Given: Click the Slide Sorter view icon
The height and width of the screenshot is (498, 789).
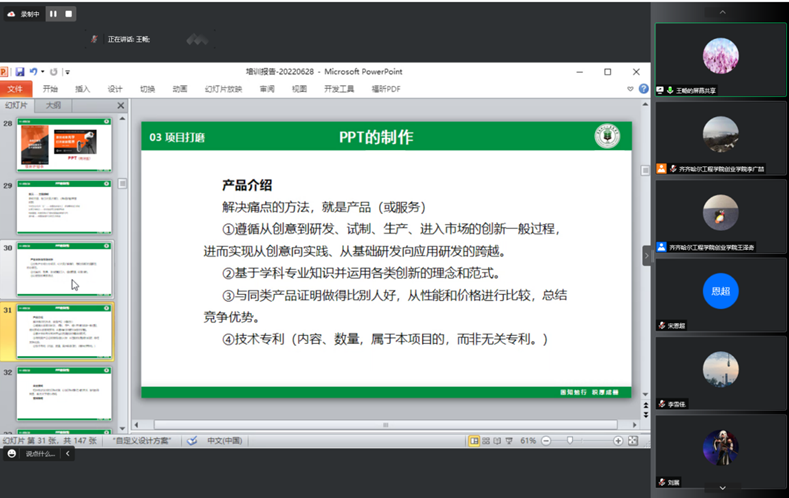Looking at the screenshot, I should (x=487, y=441).
